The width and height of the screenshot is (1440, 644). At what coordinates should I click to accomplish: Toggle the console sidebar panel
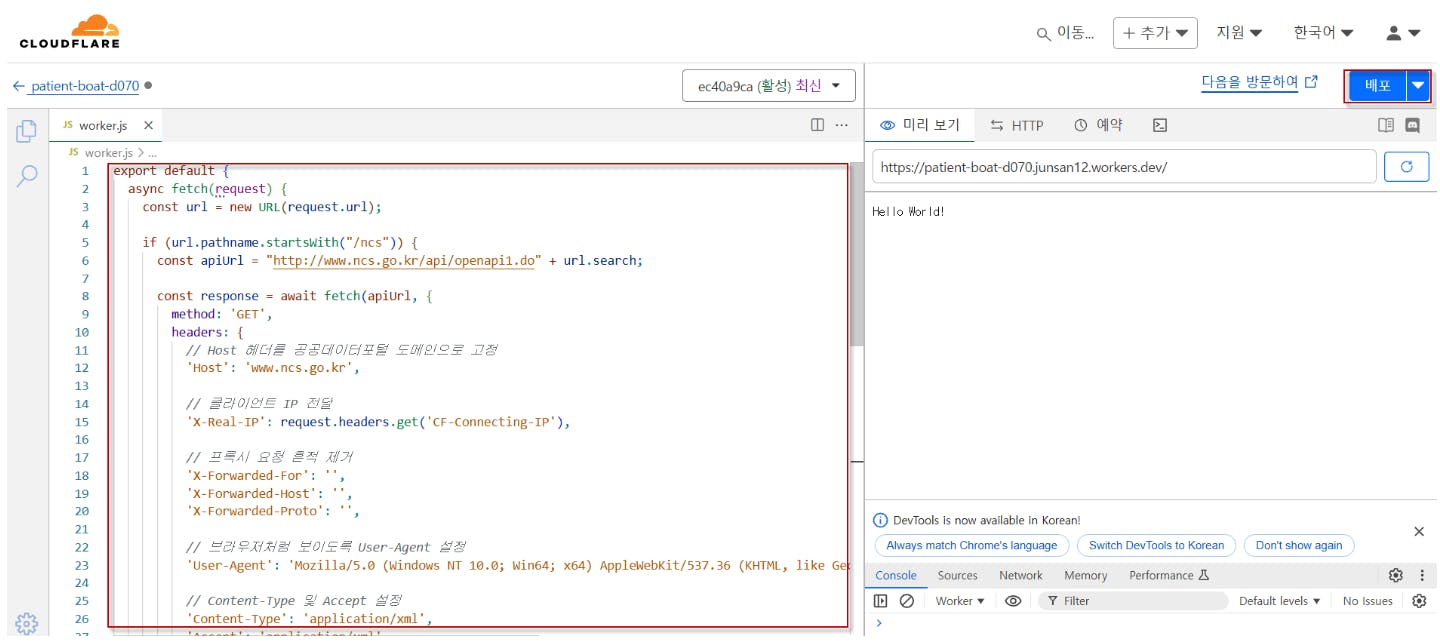880,601
